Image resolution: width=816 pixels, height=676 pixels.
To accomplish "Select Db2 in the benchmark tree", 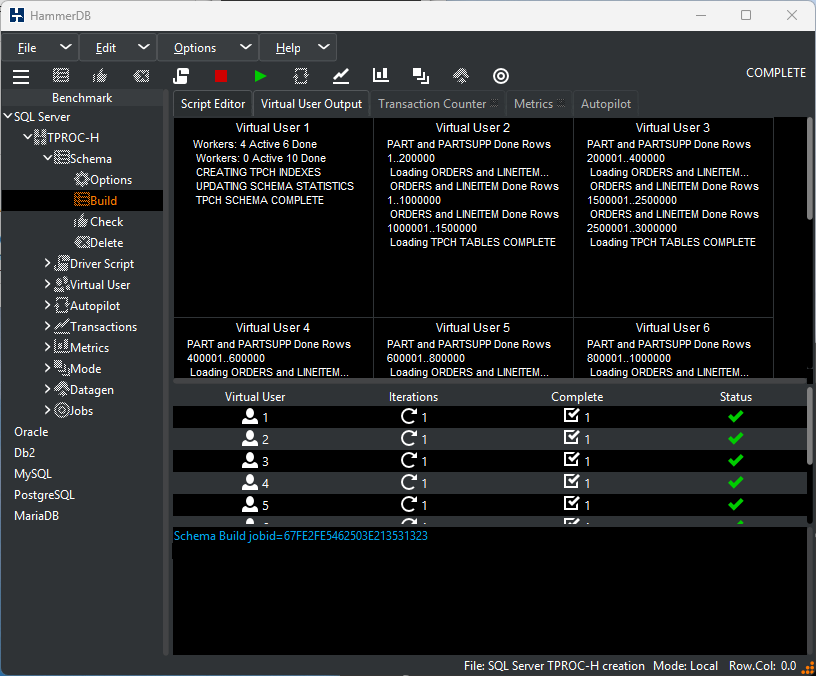I will click(x=24, y=453).
